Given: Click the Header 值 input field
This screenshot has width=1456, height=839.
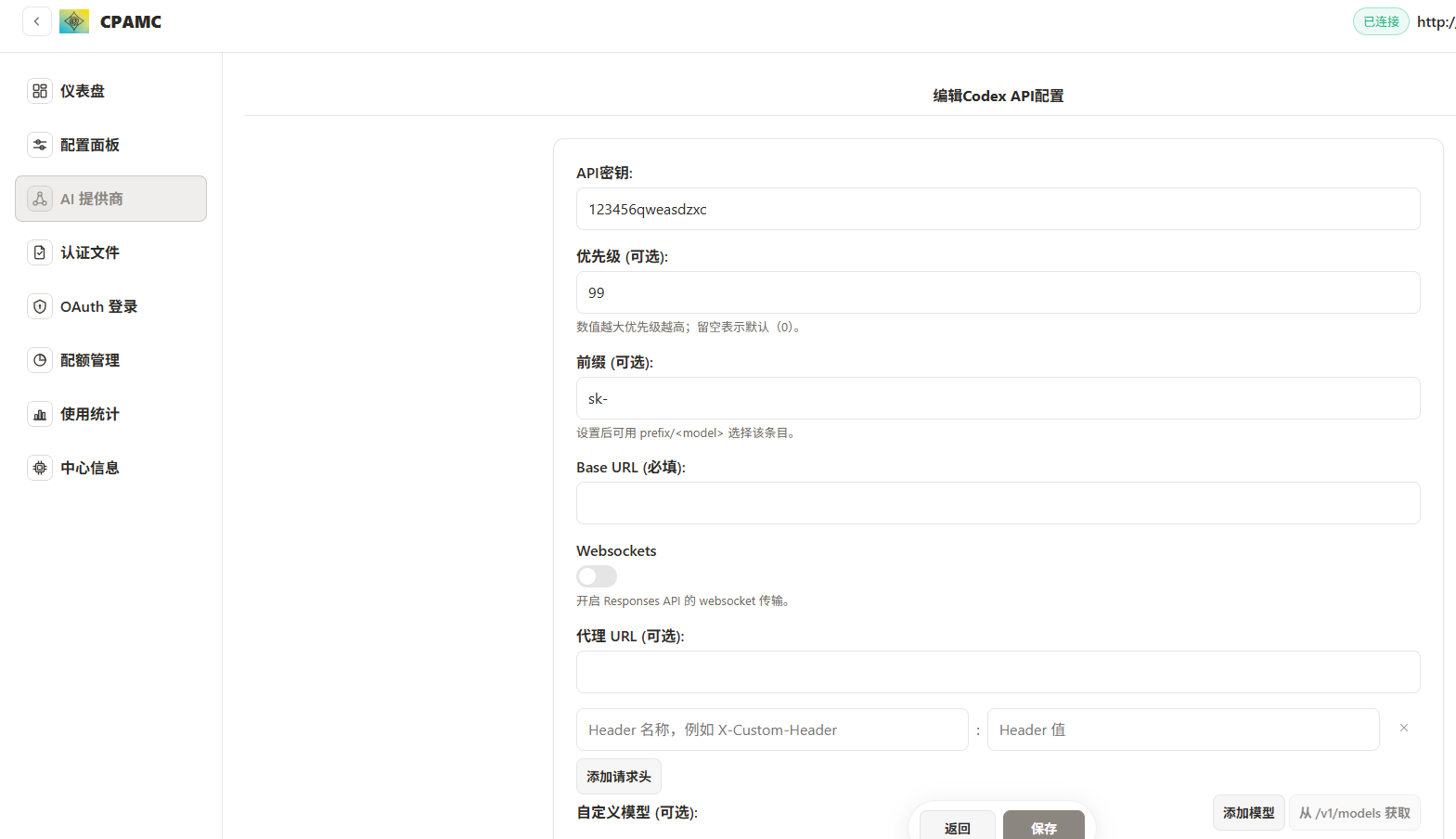Looking at the screenshot, I should pyautogui.click(x=1183, y=729).
